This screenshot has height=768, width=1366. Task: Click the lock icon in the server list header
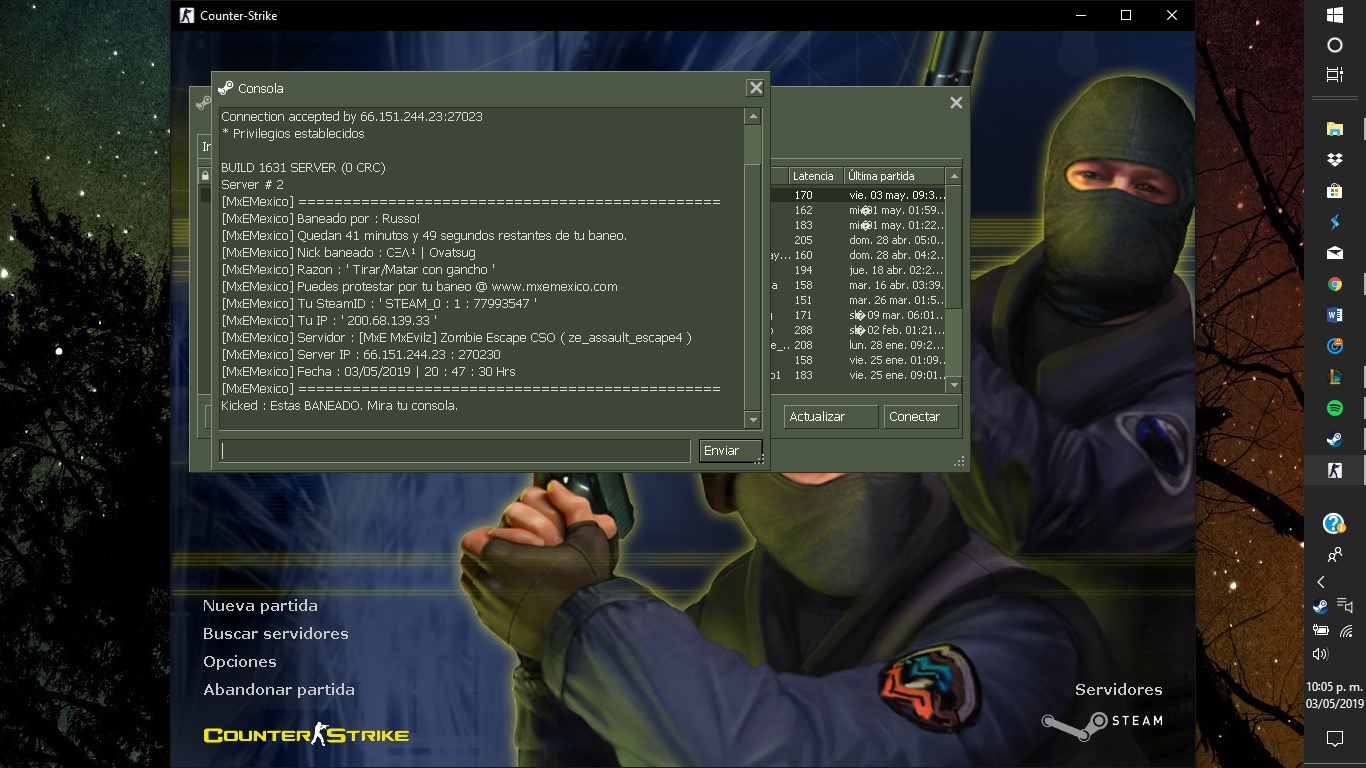click(x=205, y=176)
